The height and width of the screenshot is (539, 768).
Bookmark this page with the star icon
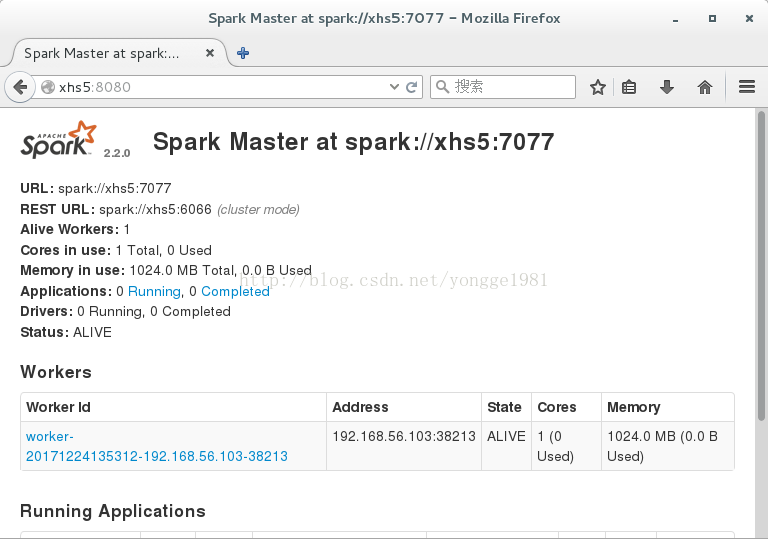coord(598,87)
